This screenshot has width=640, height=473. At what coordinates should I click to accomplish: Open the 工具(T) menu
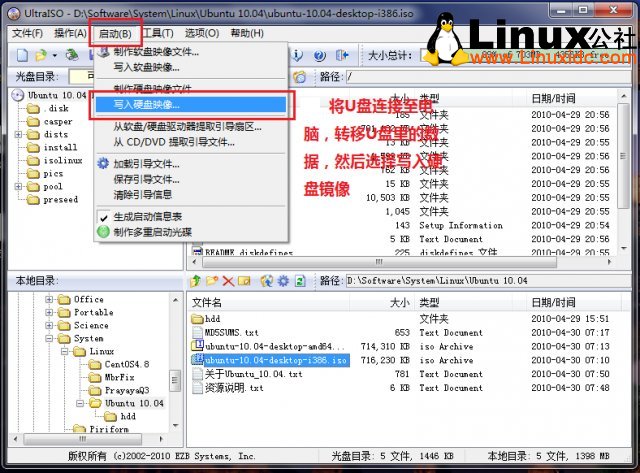pyautogui.click(x=158, y=33)
